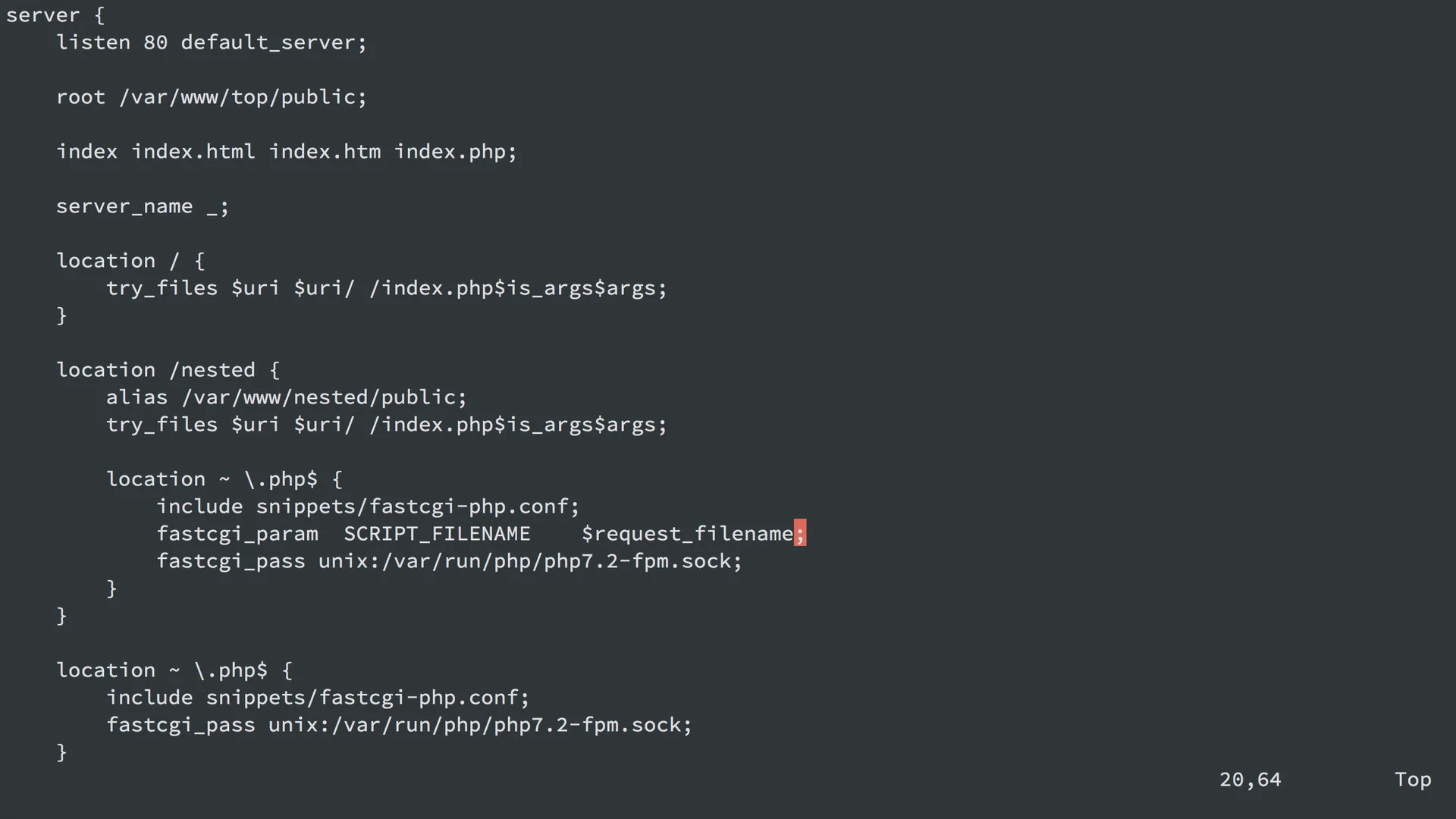Click the "server_name" directive
The height and width of the screenshot is (819, 1456).
(124, 206)
